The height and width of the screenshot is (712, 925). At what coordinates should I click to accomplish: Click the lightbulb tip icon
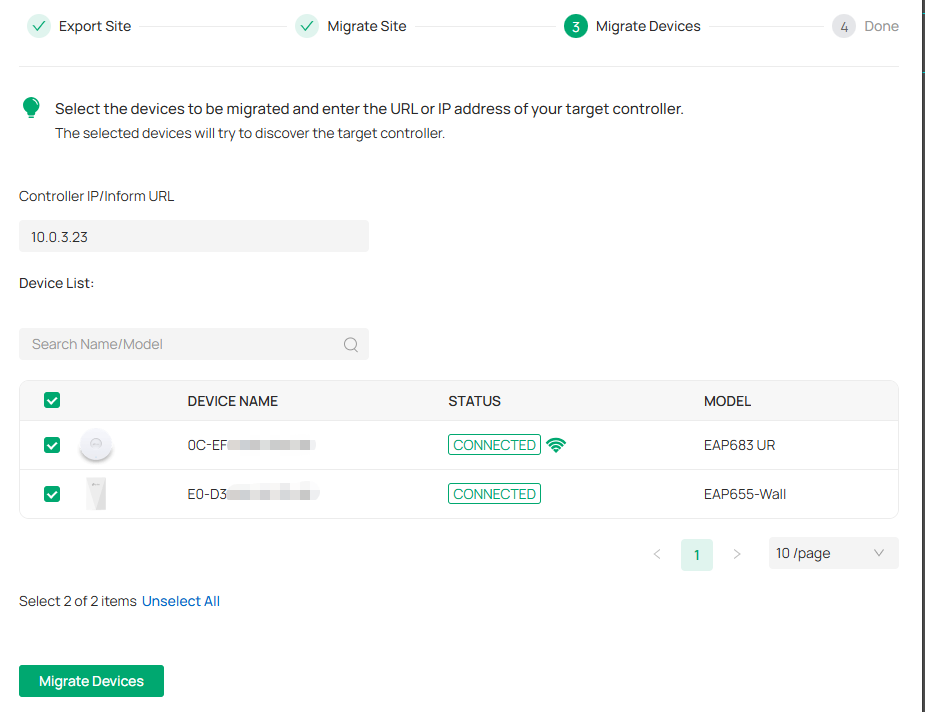(x=32, y=108)
